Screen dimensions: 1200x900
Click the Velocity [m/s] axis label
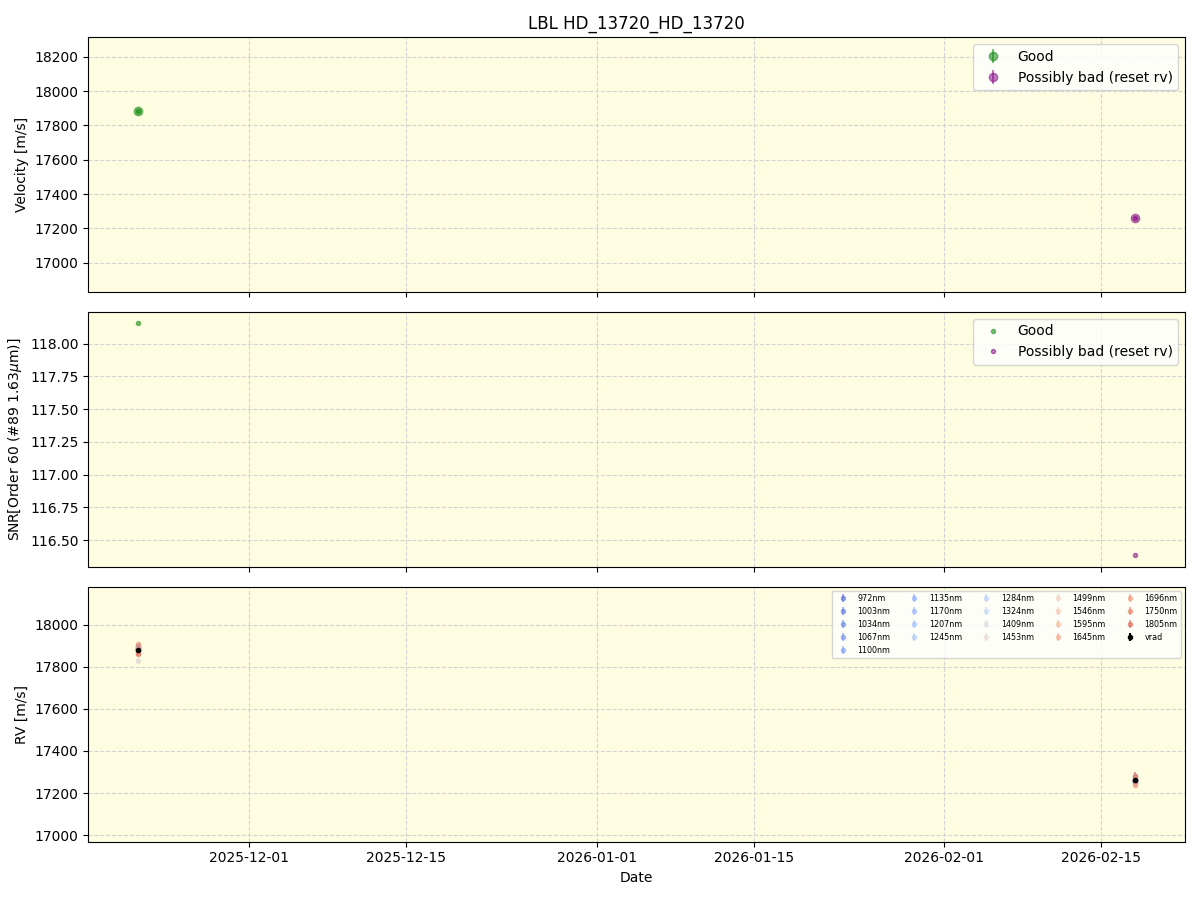[19, 163]
